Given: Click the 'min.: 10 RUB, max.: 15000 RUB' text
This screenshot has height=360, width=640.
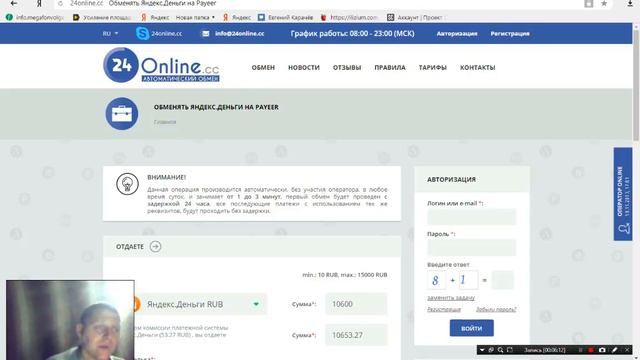Looking at the screenshot, I should tap(345, 275).
